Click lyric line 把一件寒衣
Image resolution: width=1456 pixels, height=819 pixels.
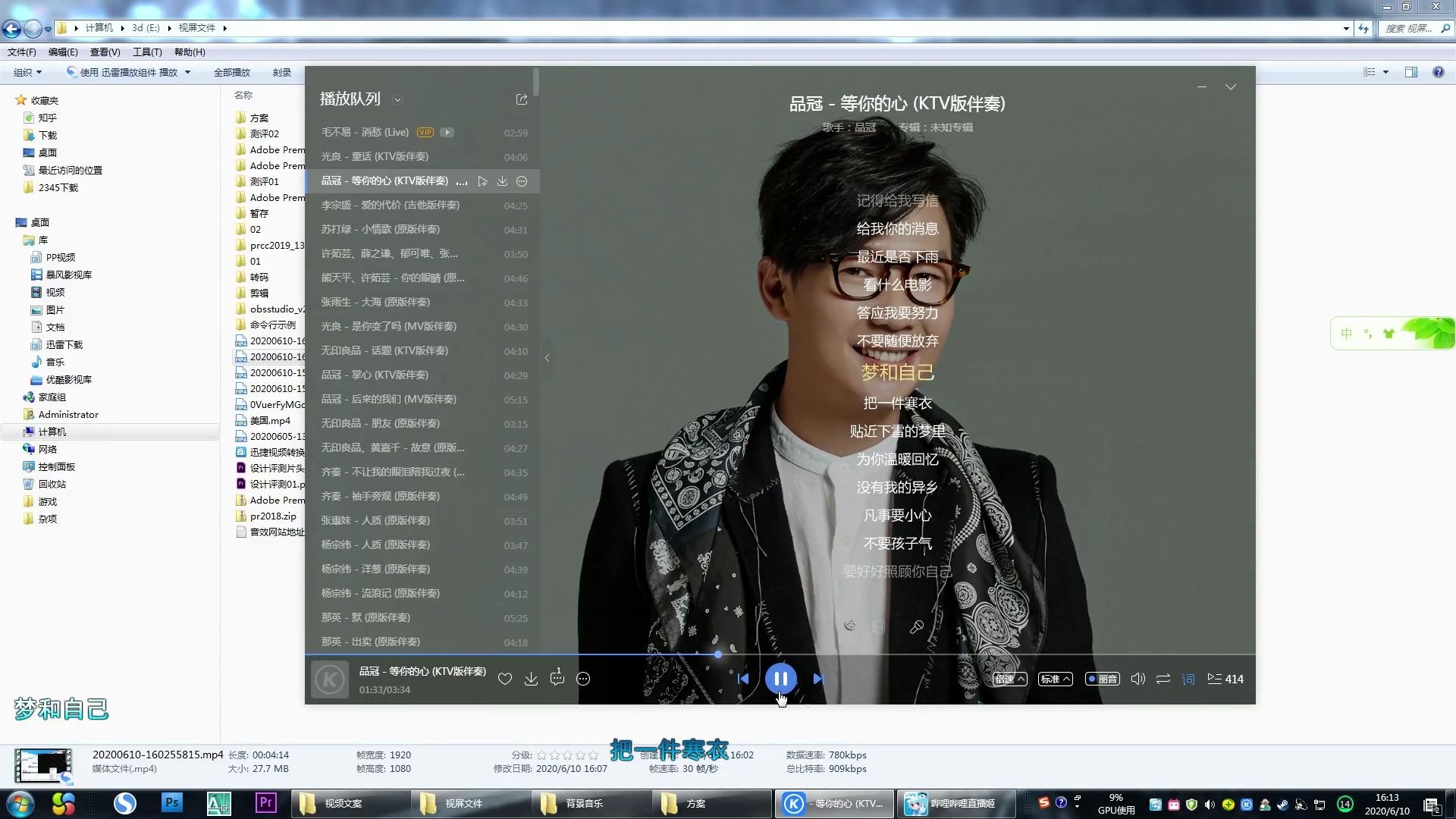pos(897,403)
